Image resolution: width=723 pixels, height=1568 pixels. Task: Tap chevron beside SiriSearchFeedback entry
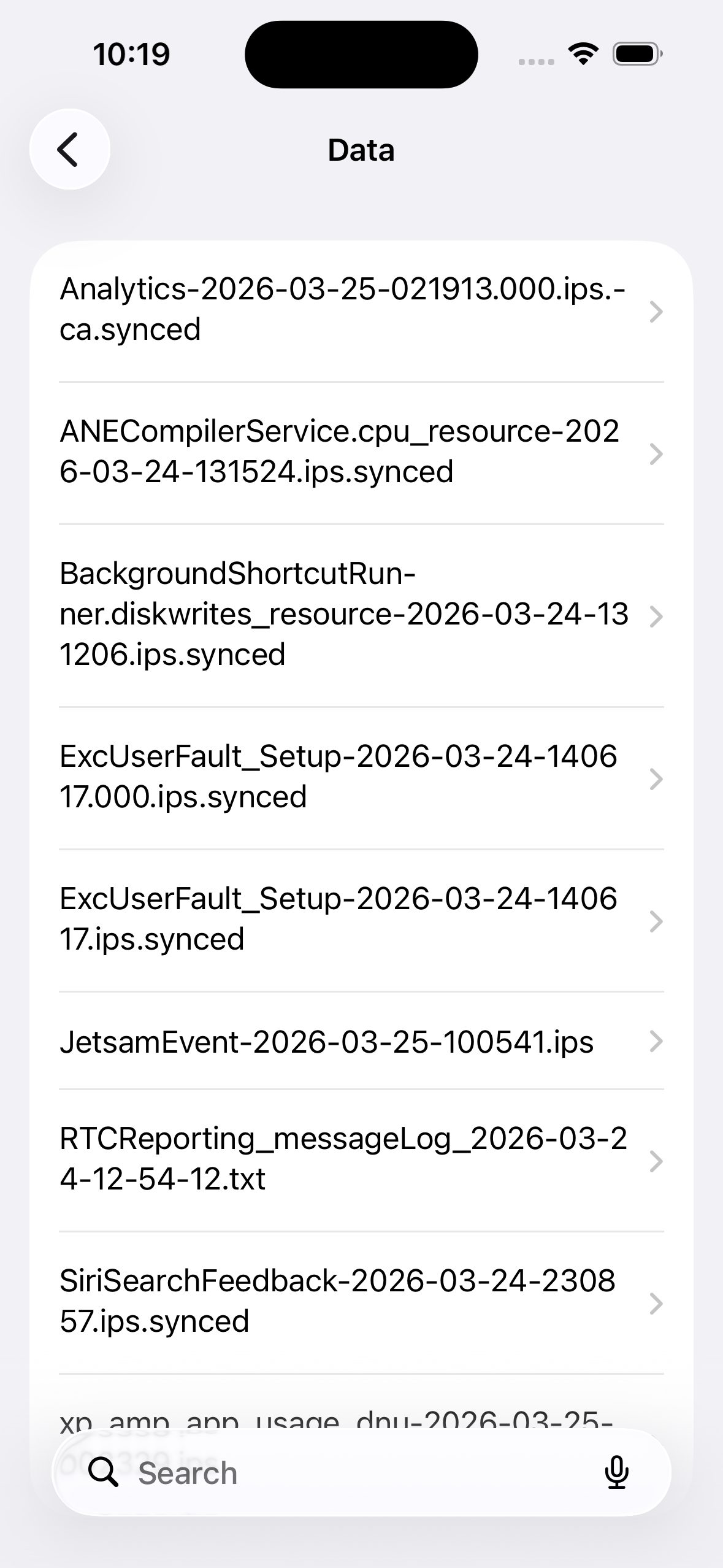click(656, 1304)
